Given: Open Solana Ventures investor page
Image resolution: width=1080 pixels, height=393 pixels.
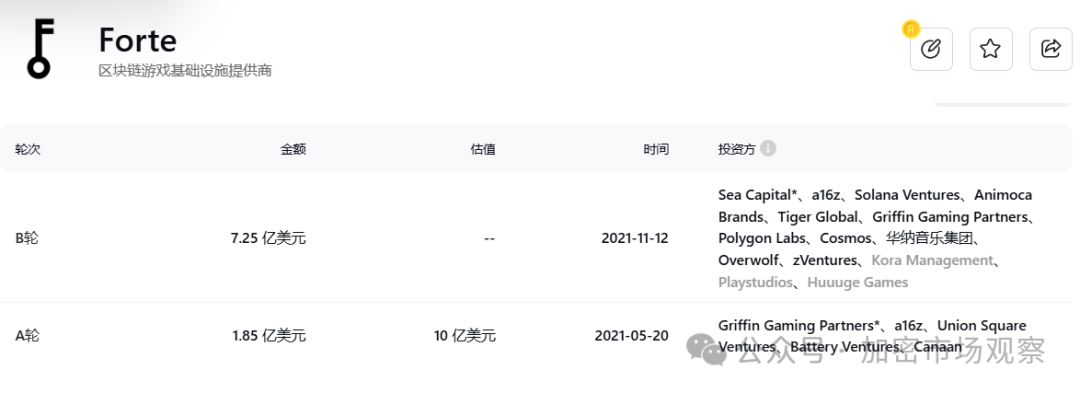Looking at the screenshot, I should pyautogui.click(x=906, y=195).
